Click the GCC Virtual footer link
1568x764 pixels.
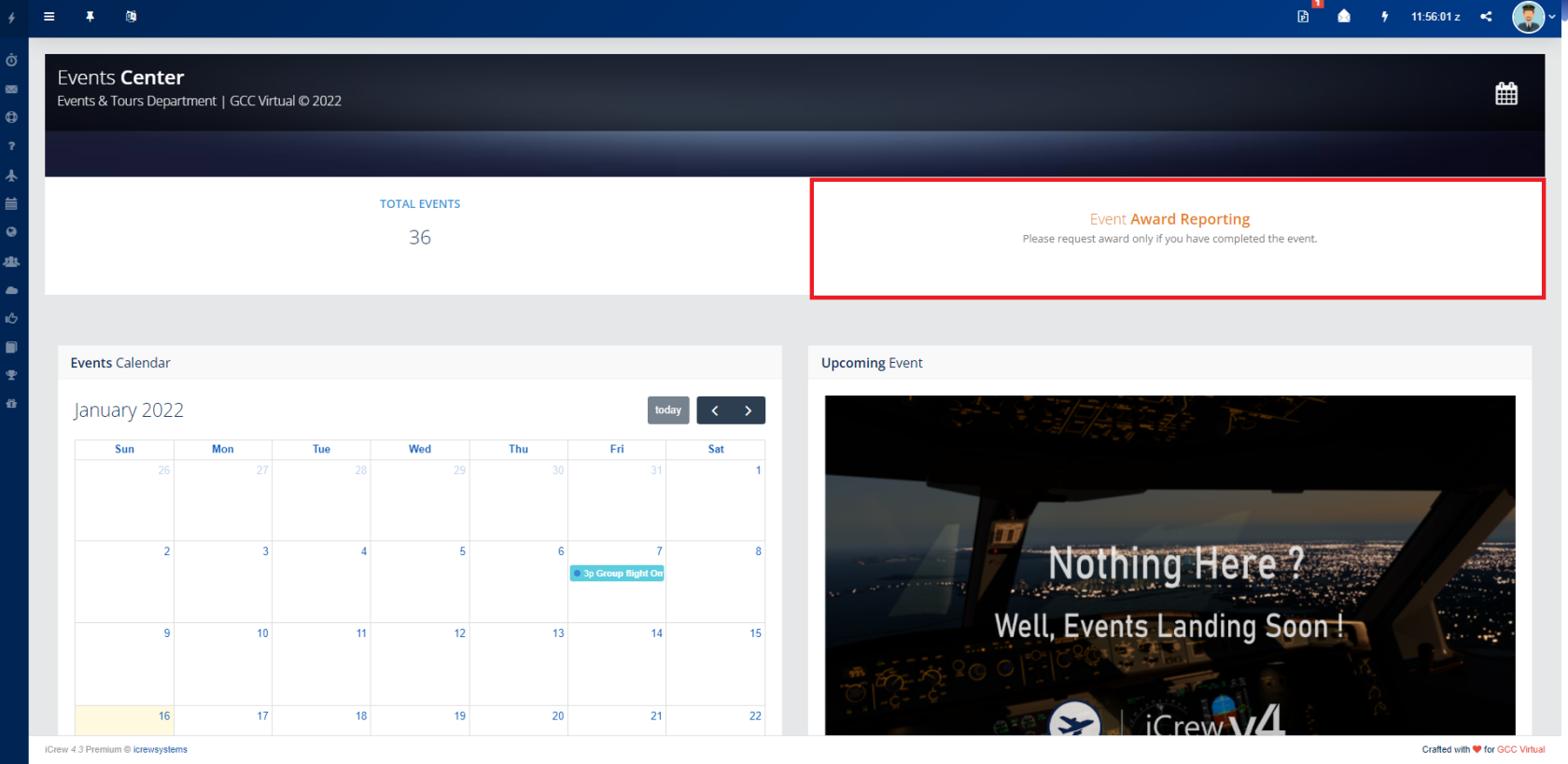pos(1521,750)
